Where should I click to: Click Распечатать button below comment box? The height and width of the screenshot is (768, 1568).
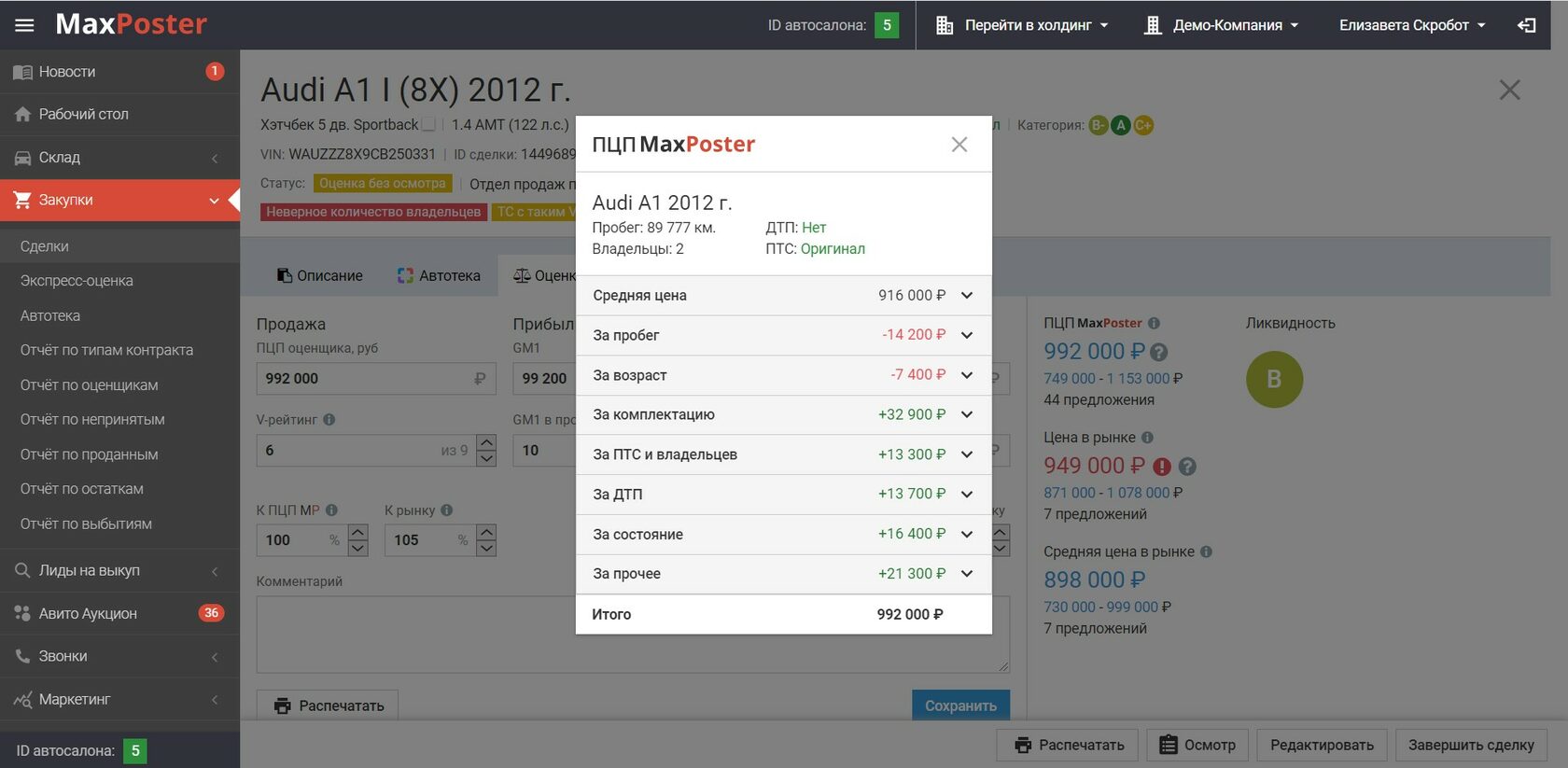(328, 705)
